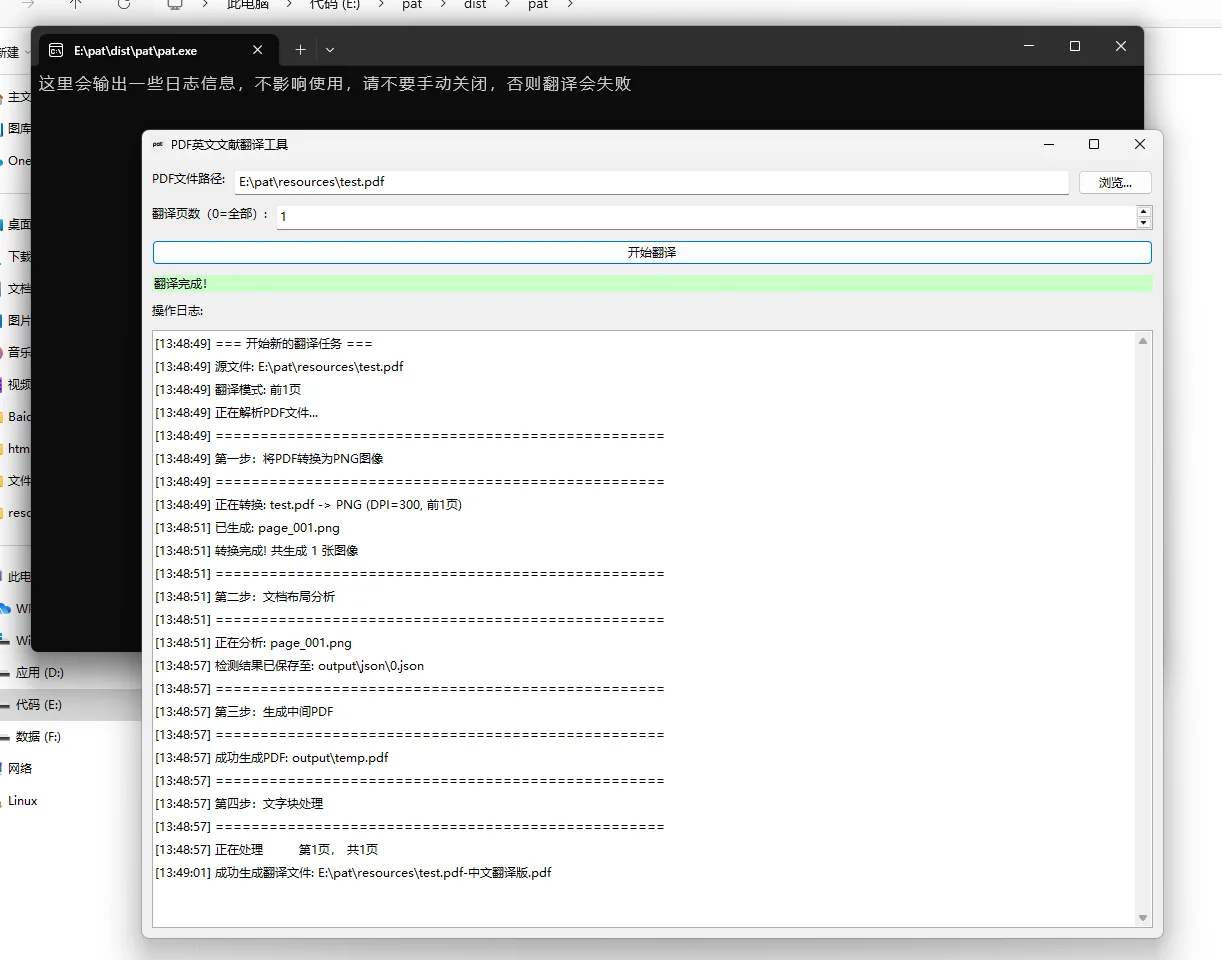
Task: Increase page count with up stepper arrow
Action: point(1144,211)
